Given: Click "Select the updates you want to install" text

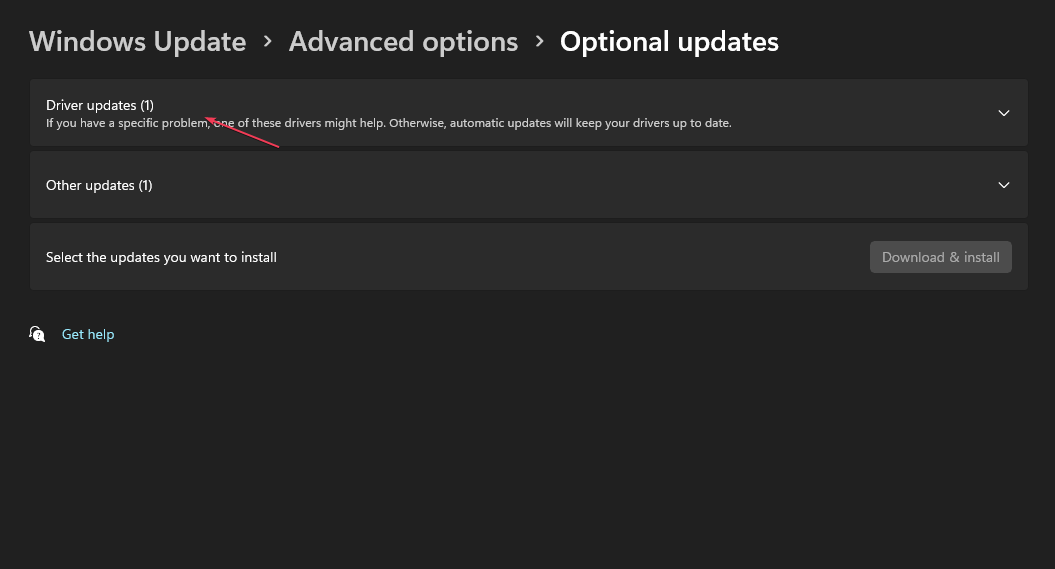Looking at the screenshot, I should 161,257.
